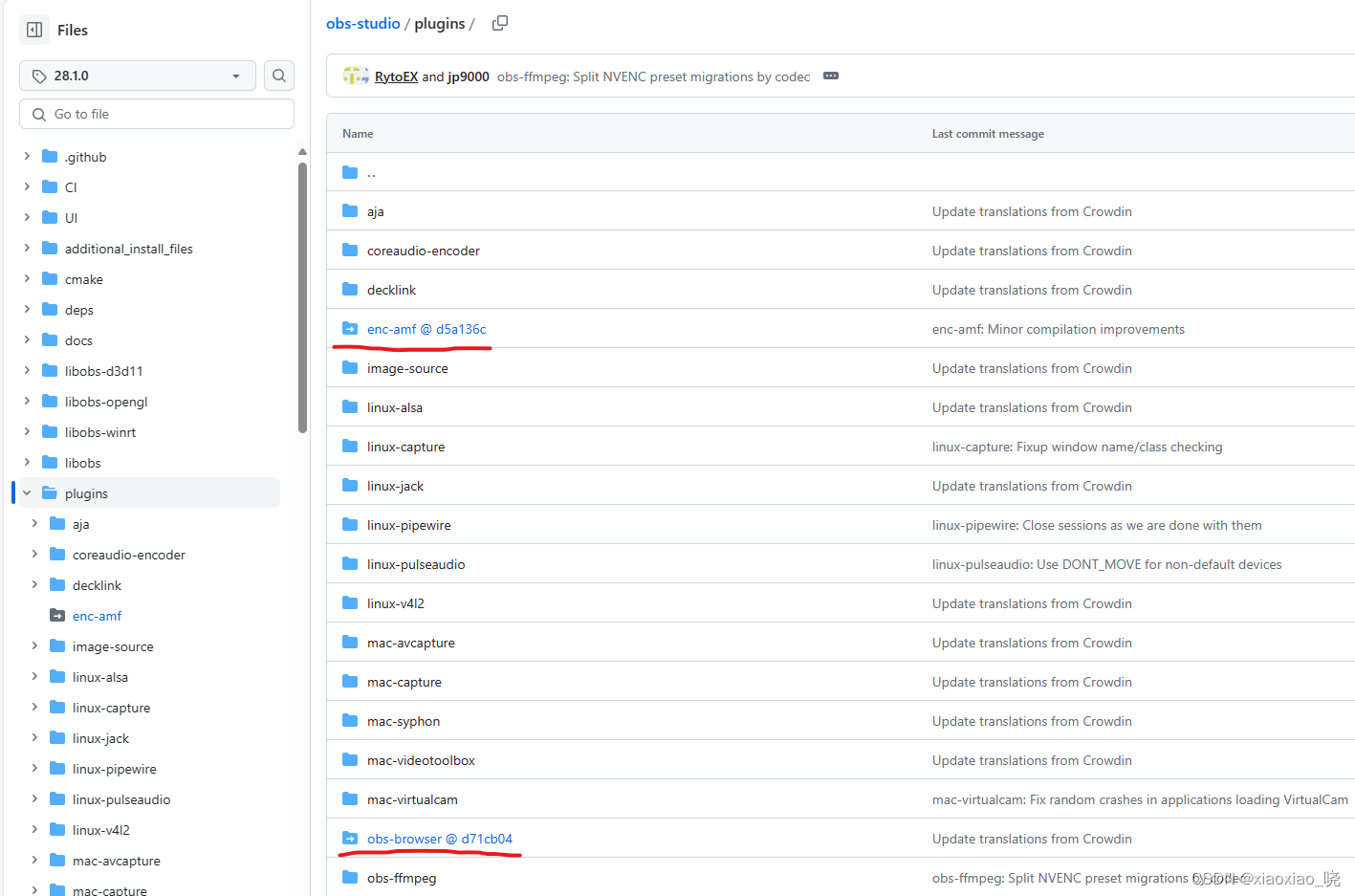The width and height of the screenshot is (1355, 896).
Task: Expand the aja subfolder chevron in tree
Action: point(34,523)
